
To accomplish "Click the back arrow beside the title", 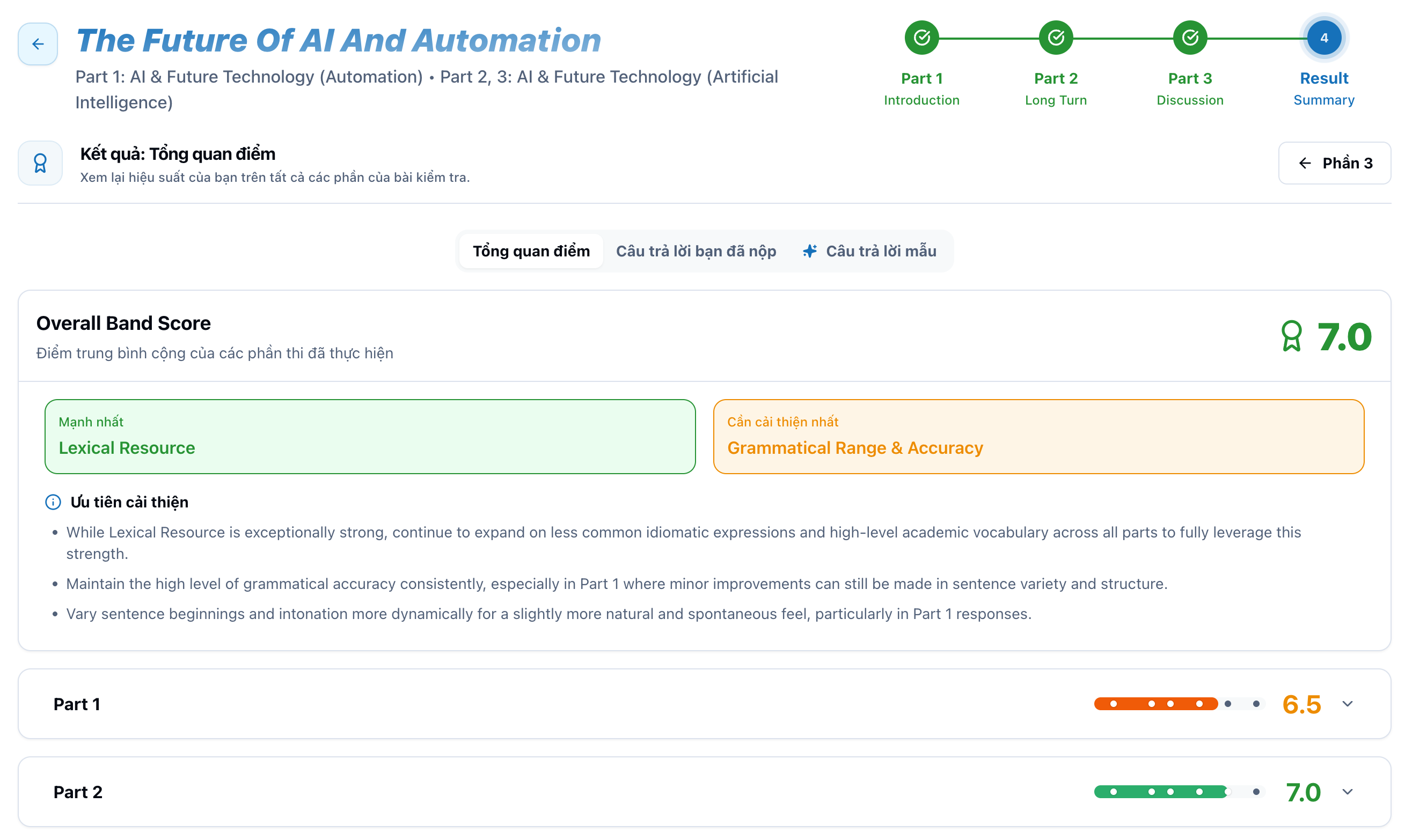I will tap(38, 43).
